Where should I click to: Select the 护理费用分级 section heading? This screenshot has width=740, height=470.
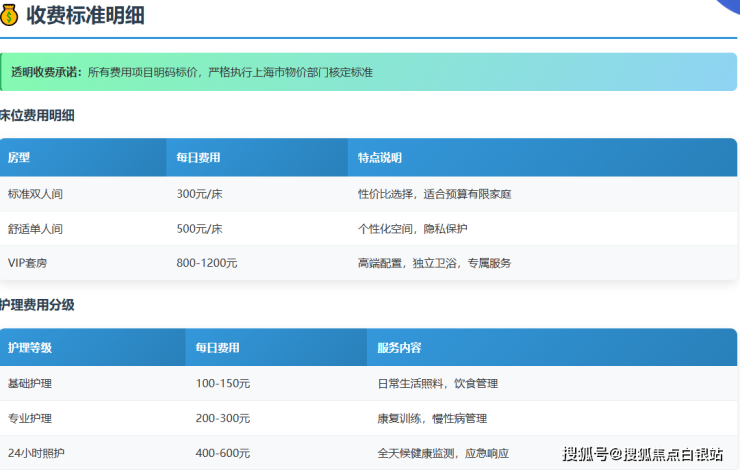coord(37,305)
